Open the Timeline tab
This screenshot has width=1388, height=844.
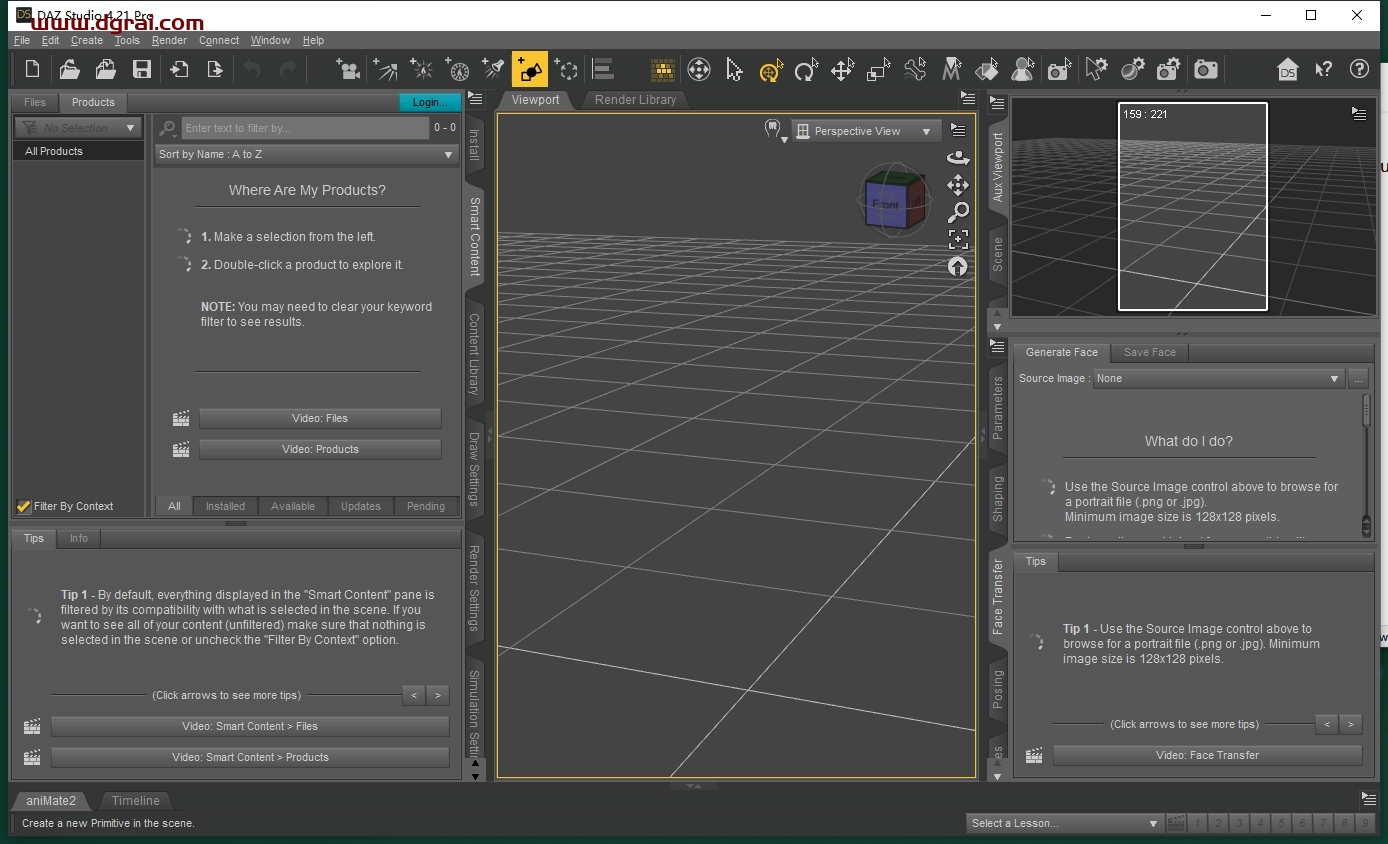136,800
